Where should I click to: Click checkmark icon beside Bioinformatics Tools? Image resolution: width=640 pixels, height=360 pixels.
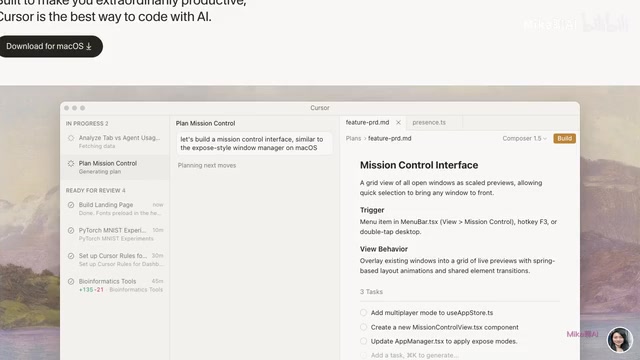coord(71,281)
